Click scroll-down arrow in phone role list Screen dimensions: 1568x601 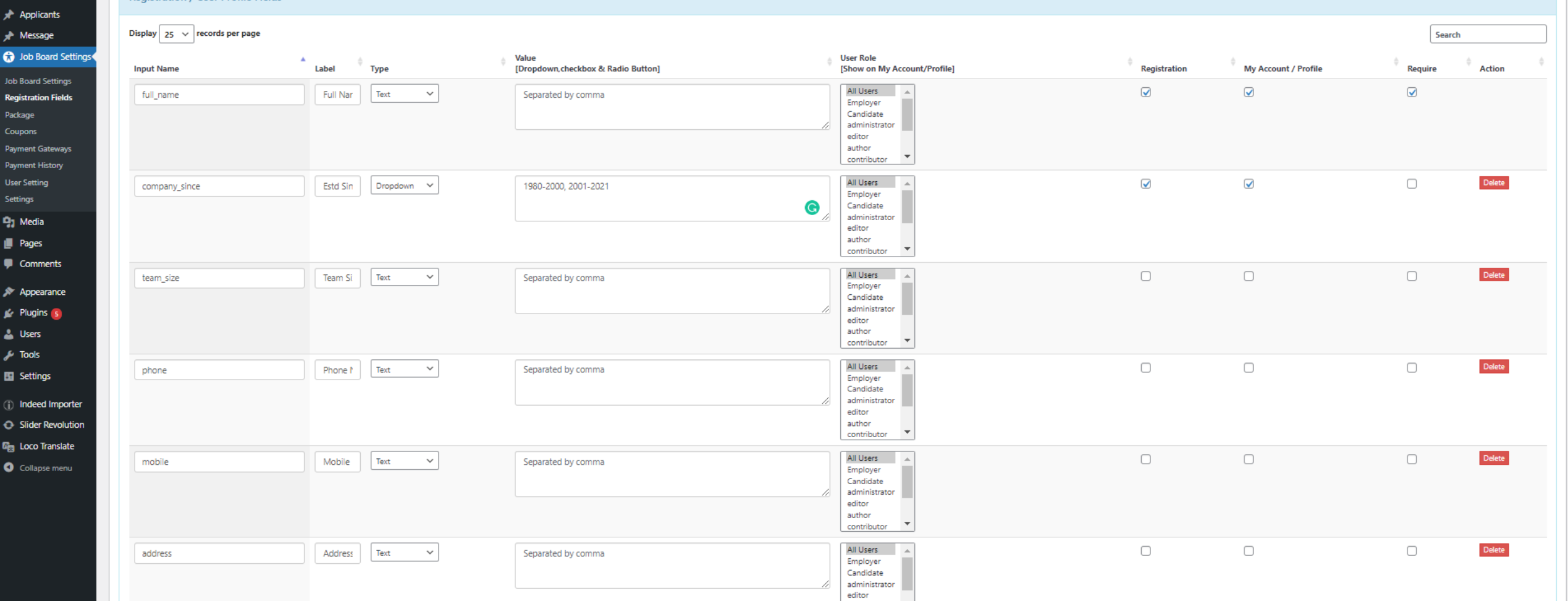point(907,432)
